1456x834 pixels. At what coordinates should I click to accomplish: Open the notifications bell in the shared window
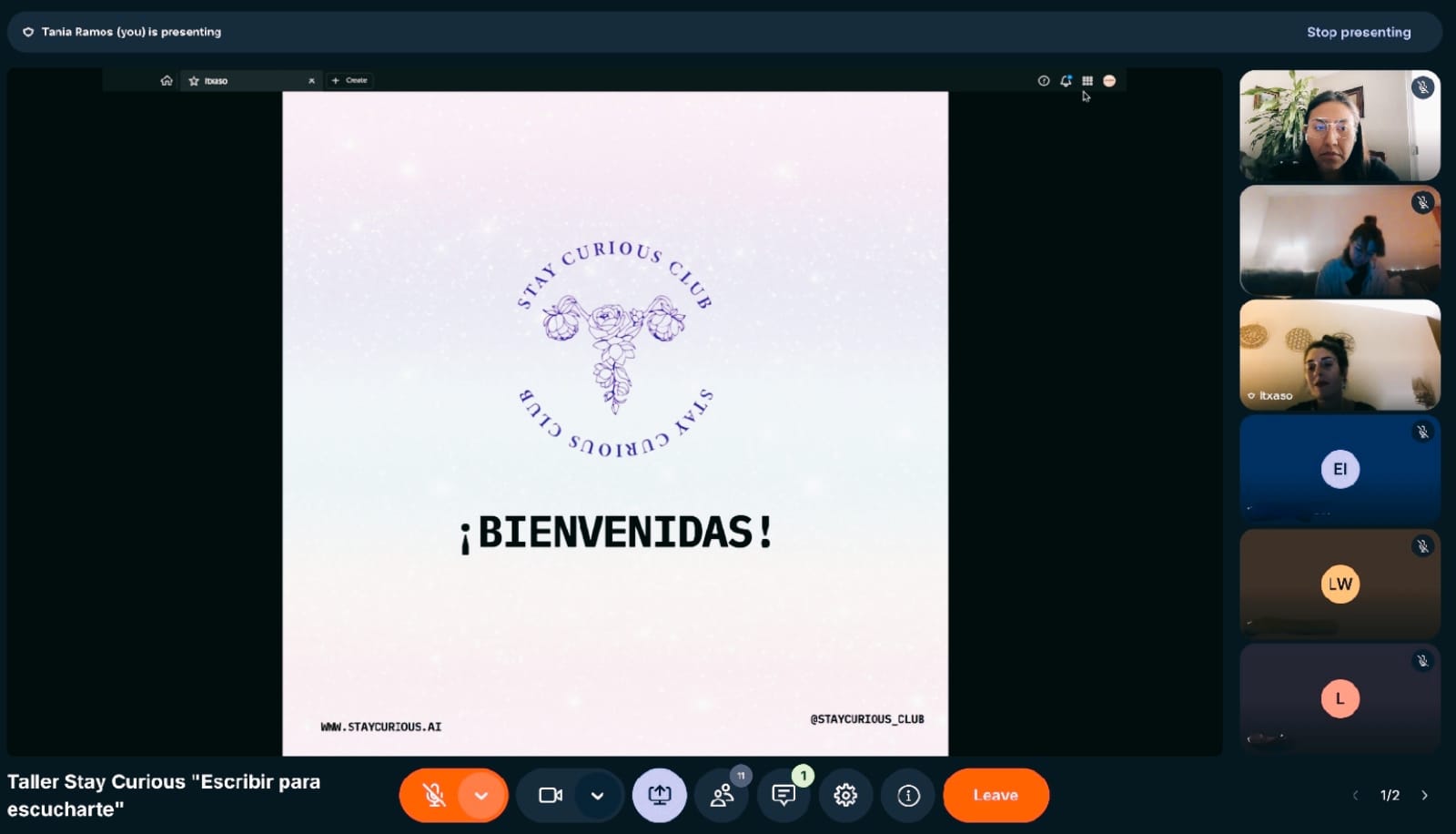click(x=1066, y=81)
